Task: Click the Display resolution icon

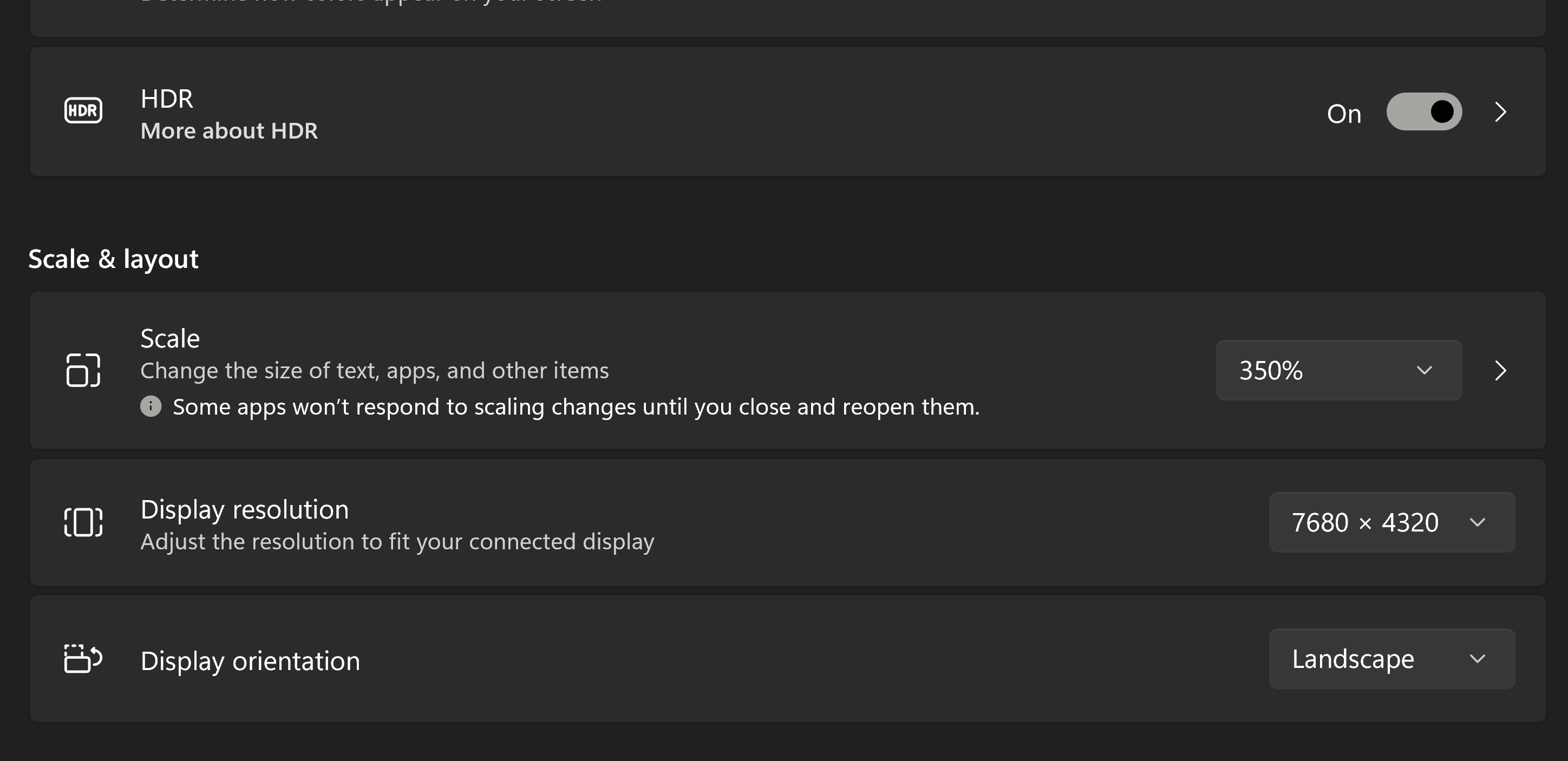Action: [x=83, y=522]
